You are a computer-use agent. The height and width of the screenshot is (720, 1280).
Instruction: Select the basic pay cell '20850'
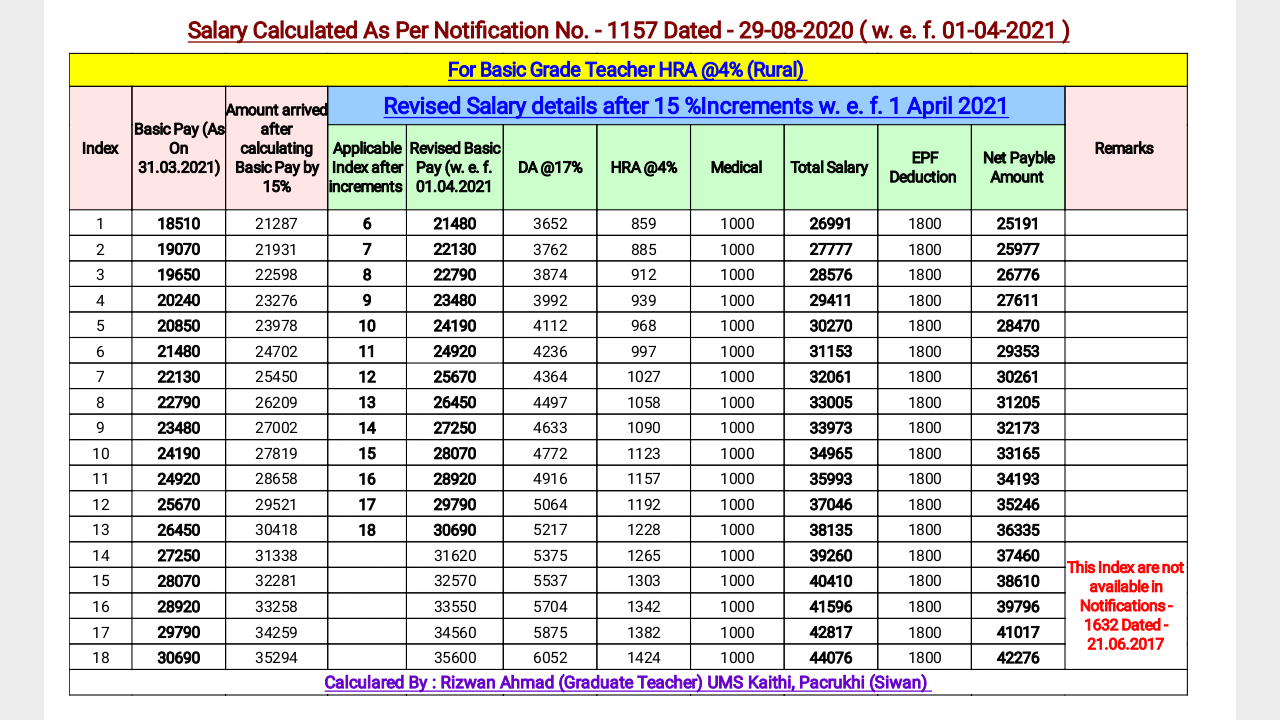(x=179, y=326)
